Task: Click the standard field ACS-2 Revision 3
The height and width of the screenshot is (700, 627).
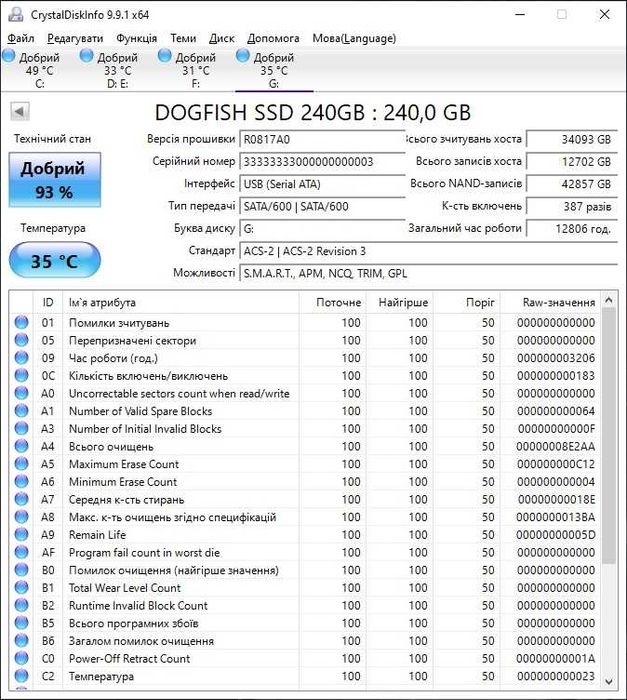Action: pos(428,251)
